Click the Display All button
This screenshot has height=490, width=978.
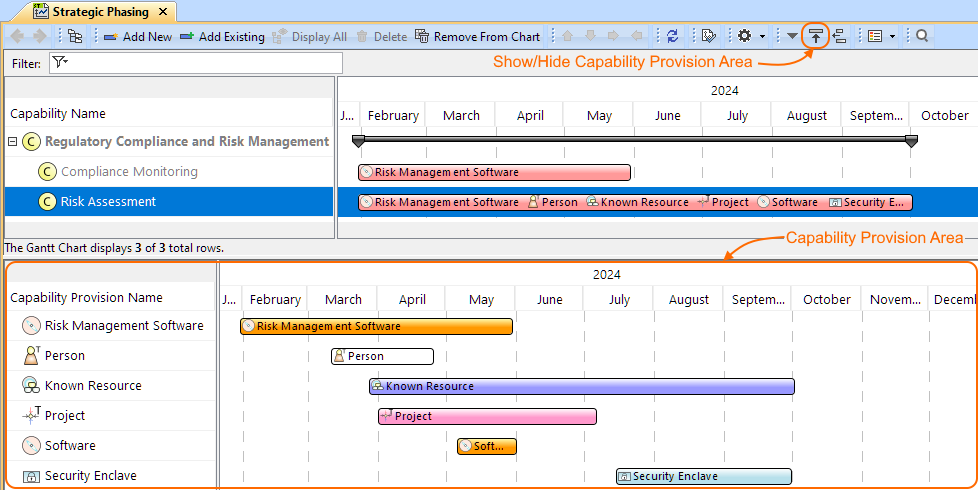tap(310, 37)
